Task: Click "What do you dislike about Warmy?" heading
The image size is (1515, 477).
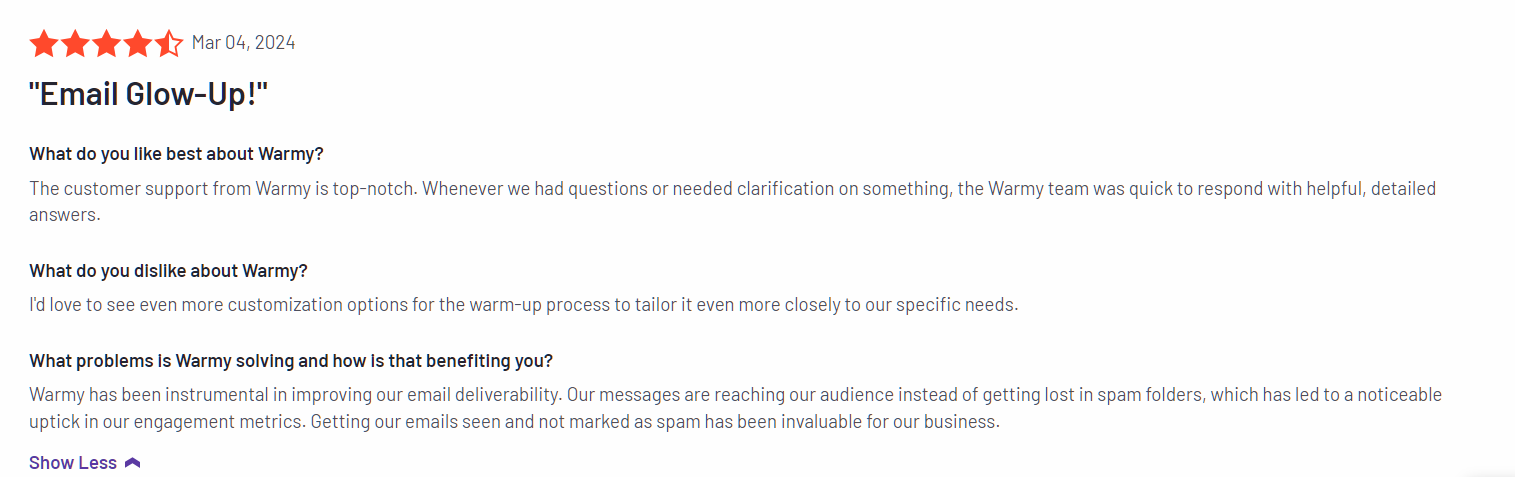Action: [x=168, y=271]
